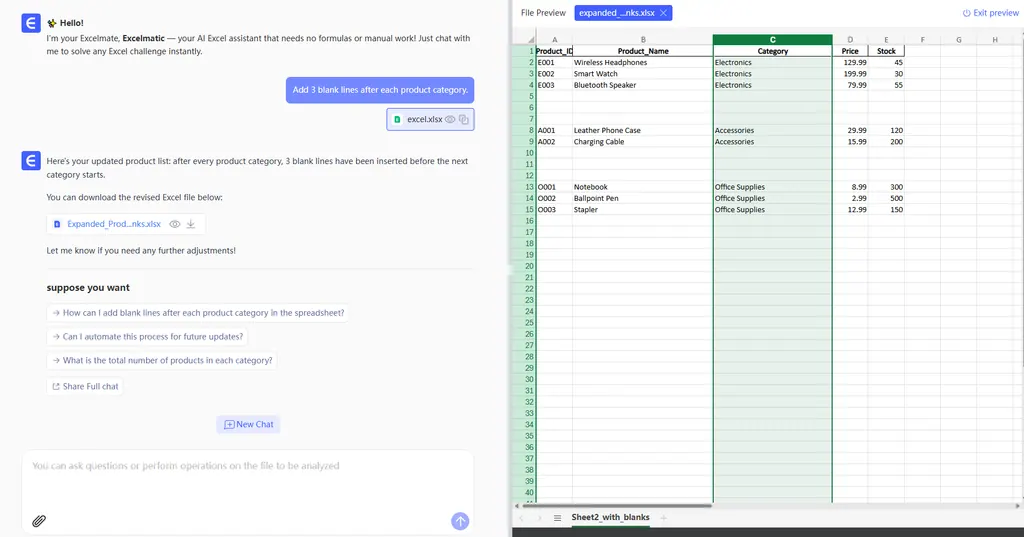This screenshot has width=1024, height=537.
Task: Click Exit preview
Action: click(990, 13)
